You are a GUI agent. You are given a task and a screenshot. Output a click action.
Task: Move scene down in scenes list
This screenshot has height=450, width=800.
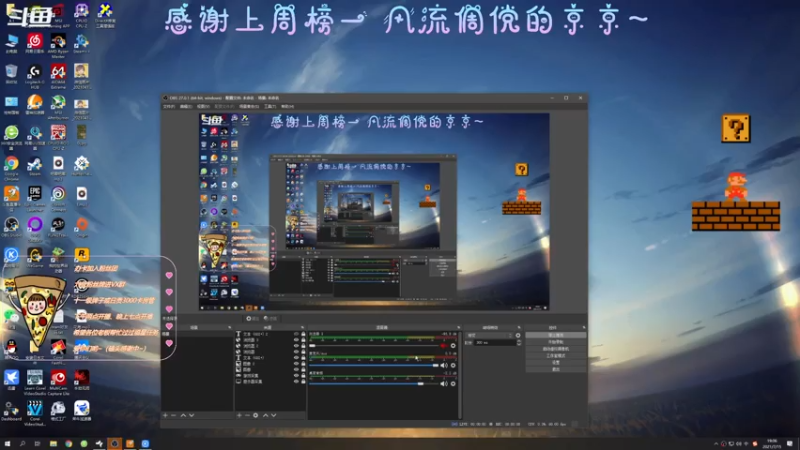tap(191, 415)
